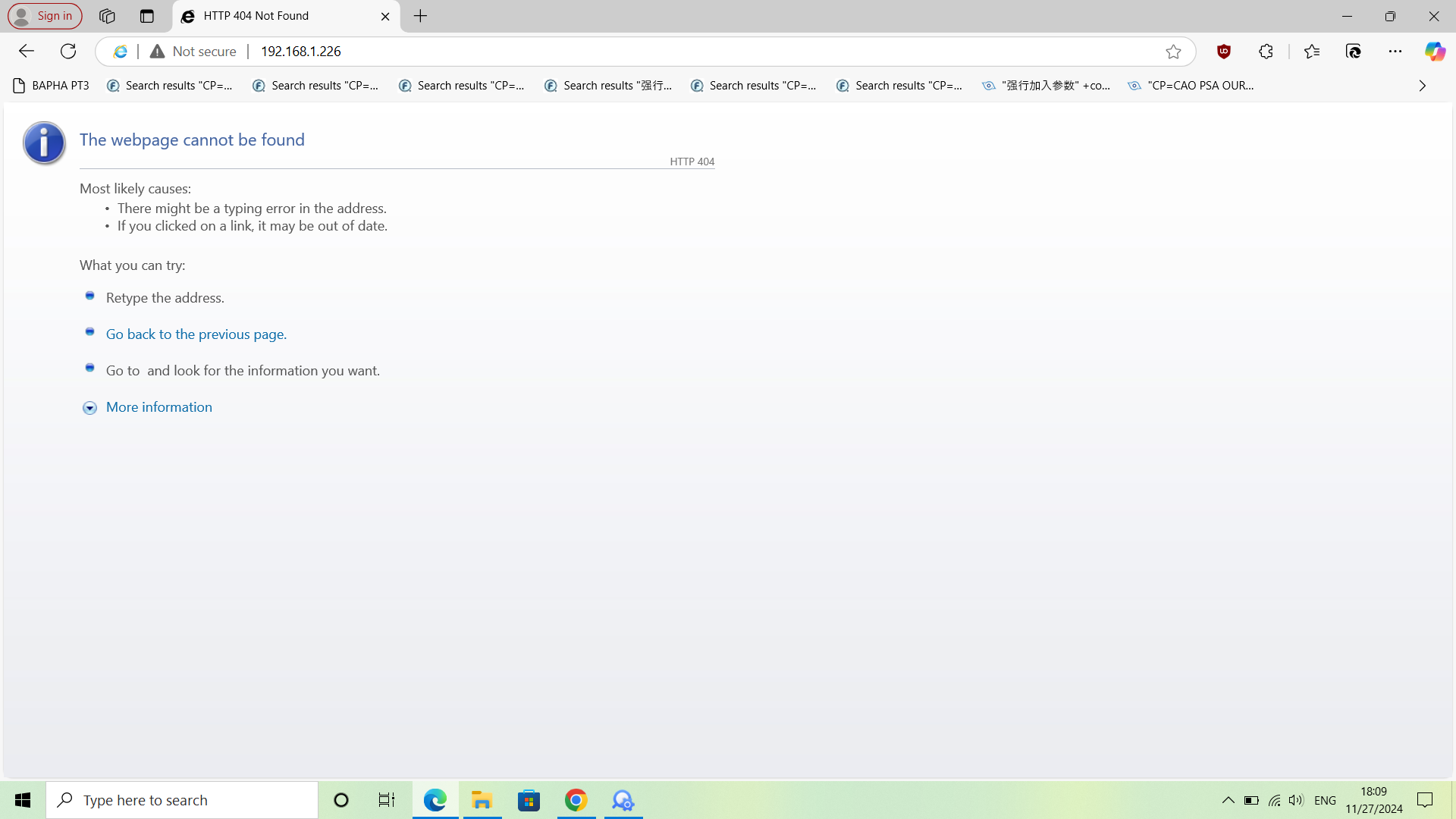The width and height of the screenshot is (1456, 819).
Task: Select the HTTP 404 Not Found tab
Action: [x=273, y=16]
